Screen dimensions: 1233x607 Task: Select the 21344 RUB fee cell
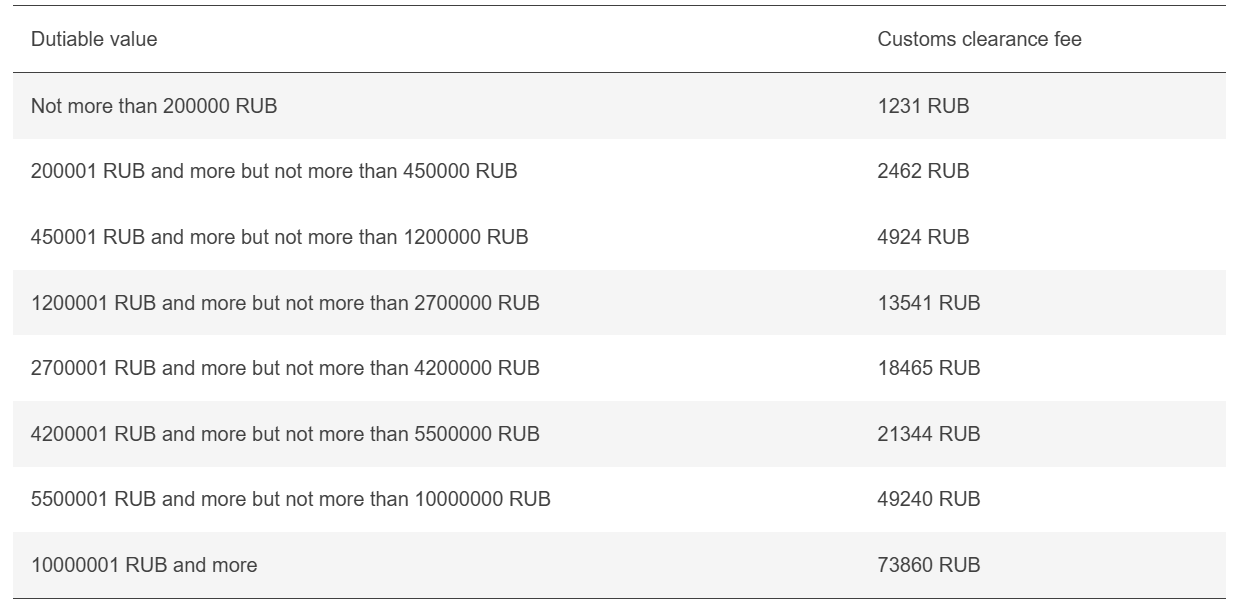[929, 434]
